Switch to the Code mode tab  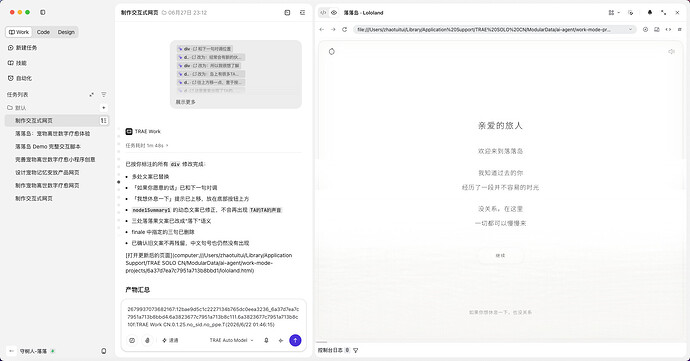(x=43, y=32)
